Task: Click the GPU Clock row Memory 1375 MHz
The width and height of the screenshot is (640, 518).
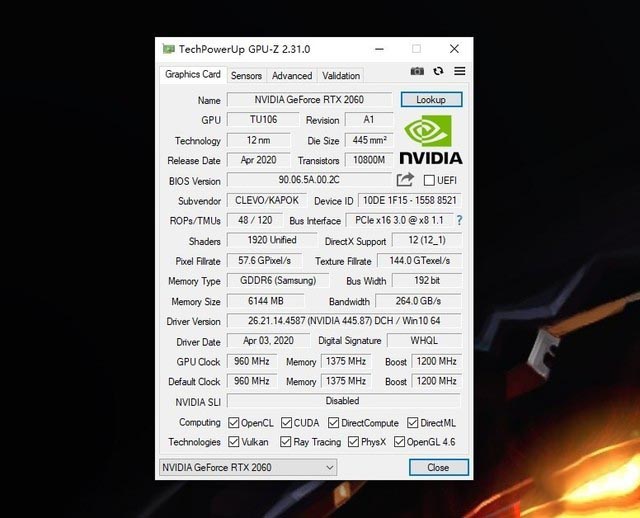Action: click(346, 361)
